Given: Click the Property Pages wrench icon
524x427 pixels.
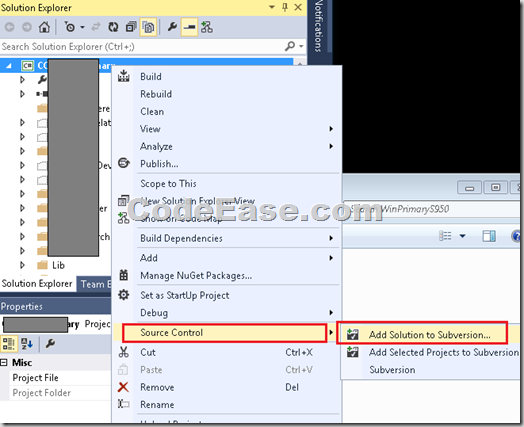Looking at the screenshot, I should point(50,344).
